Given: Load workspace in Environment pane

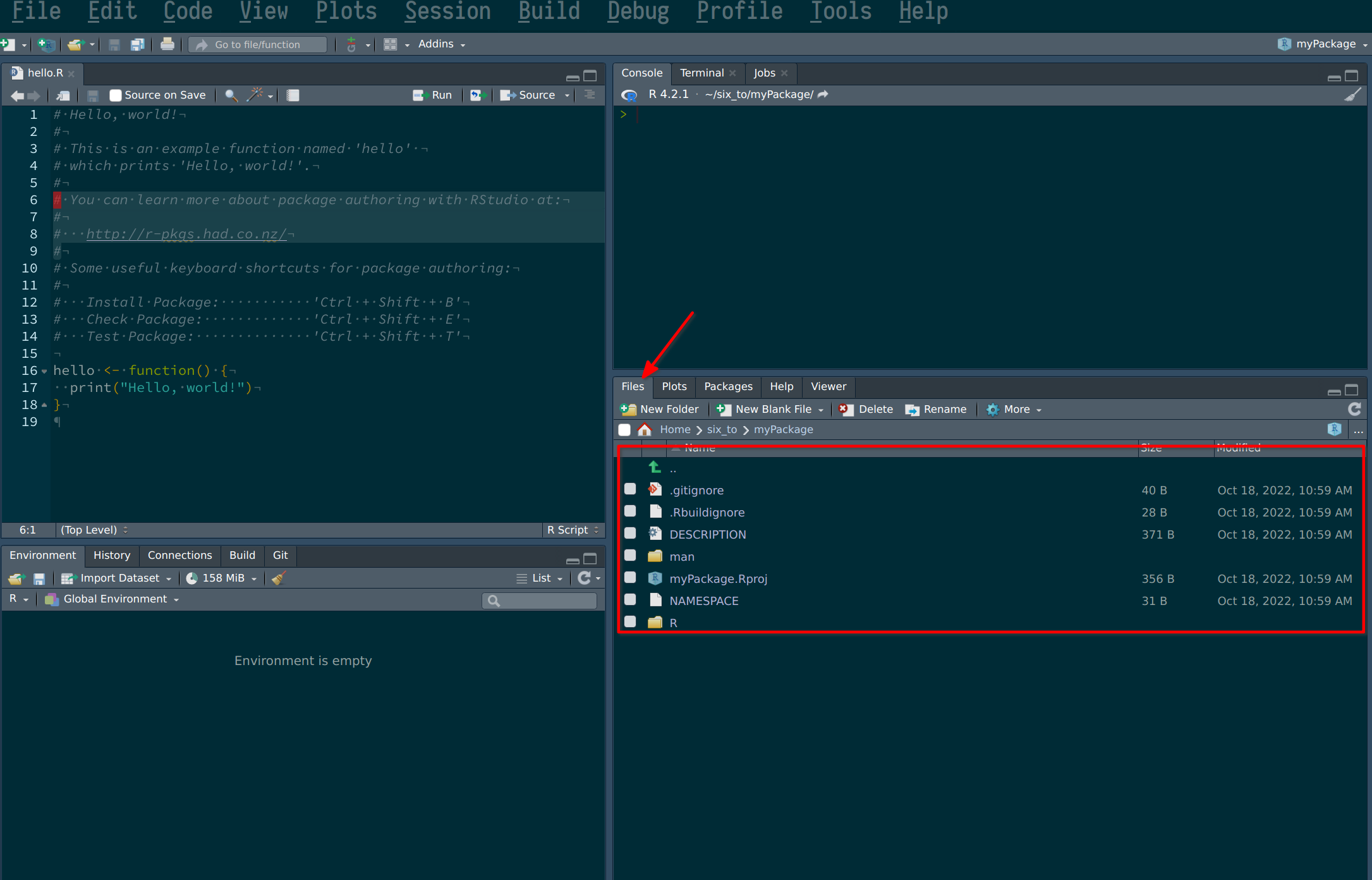Looking at the screenshot, I should tap(16, 578).
